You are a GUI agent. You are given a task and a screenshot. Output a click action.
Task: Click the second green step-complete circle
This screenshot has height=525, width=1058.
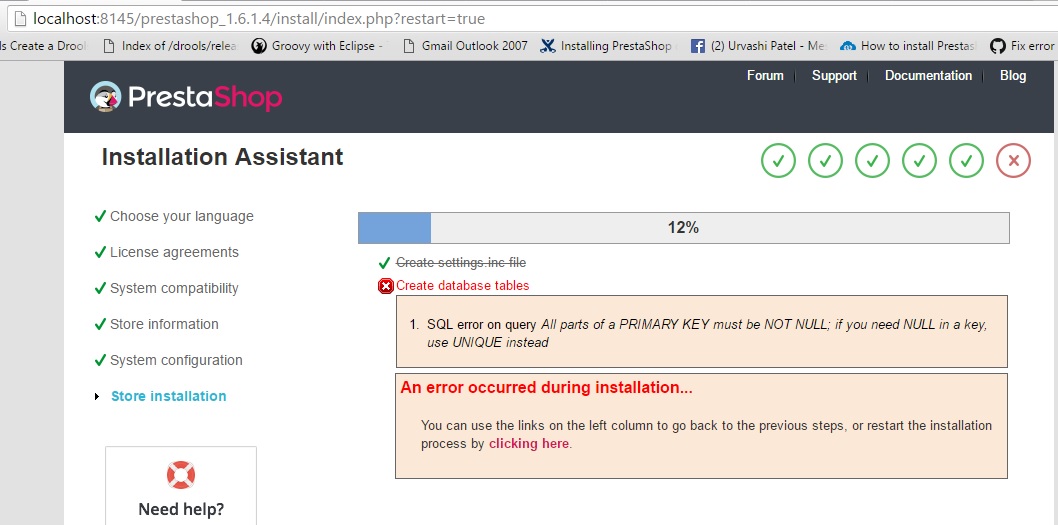click(825, 161)
